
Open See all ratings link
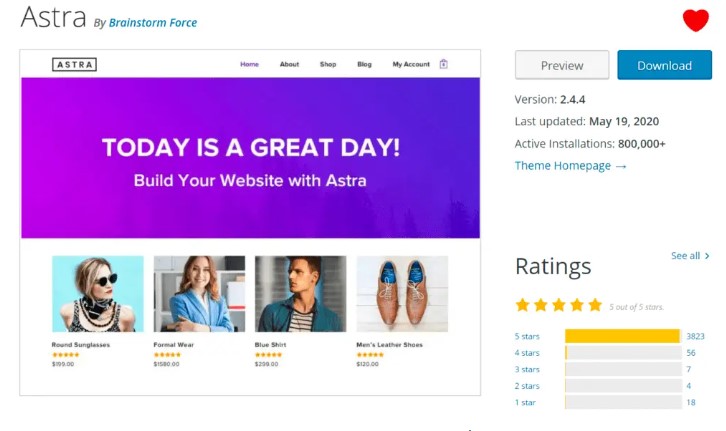690,256
